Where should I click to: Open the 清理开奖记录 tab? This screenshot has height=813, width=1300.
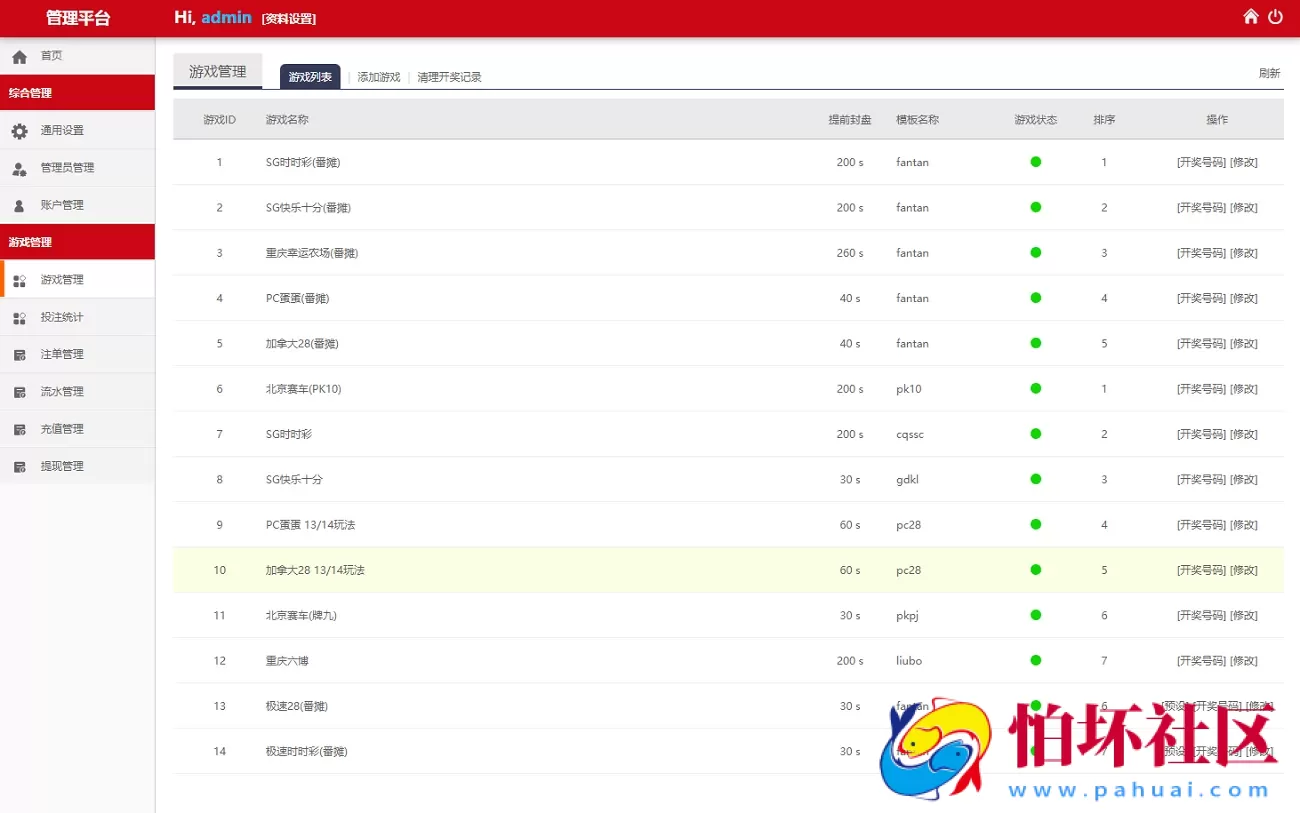pos(449,77)
